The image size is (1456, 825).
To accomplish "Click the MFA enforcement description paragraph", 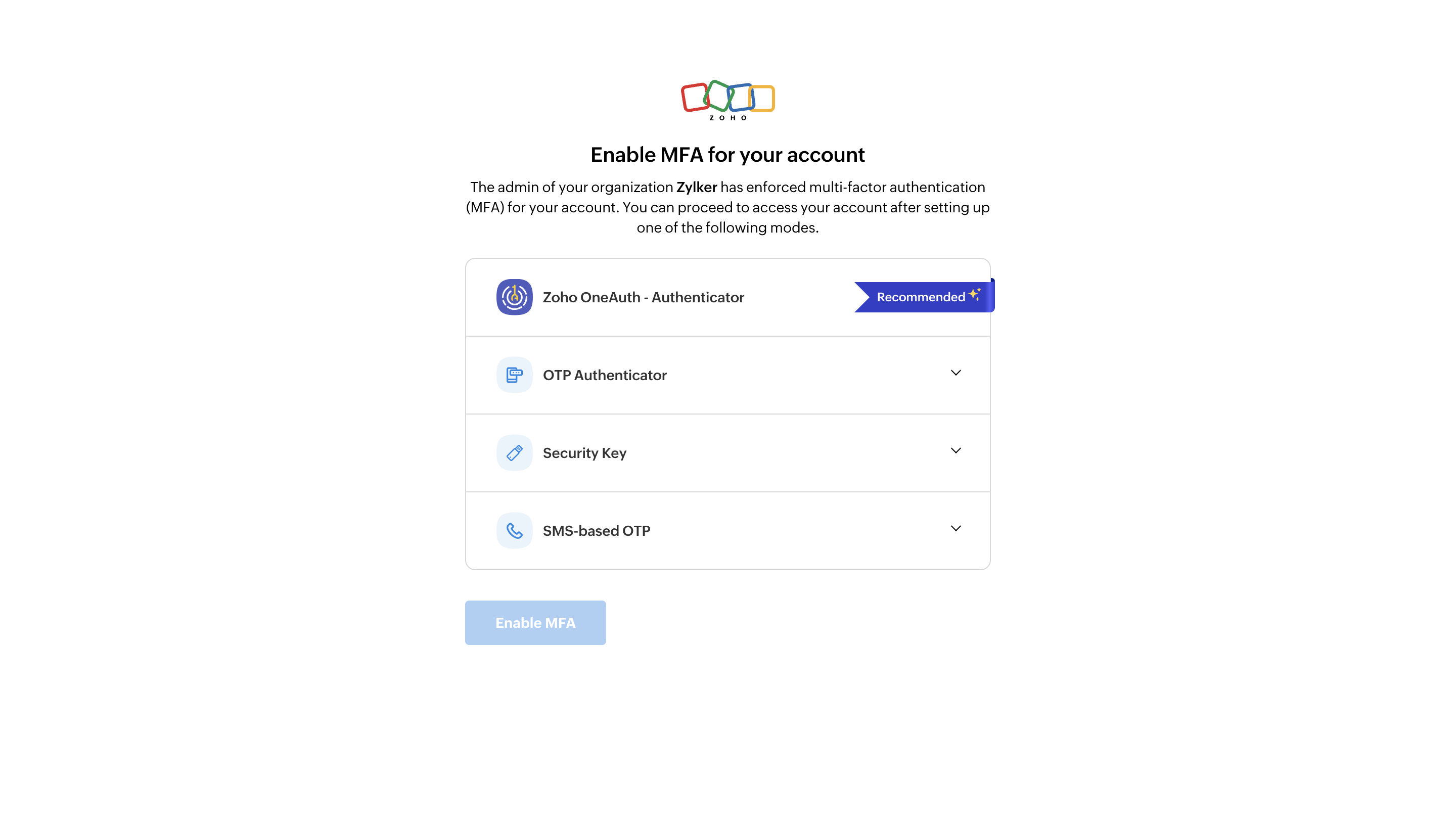I will [x=727, y=207].
